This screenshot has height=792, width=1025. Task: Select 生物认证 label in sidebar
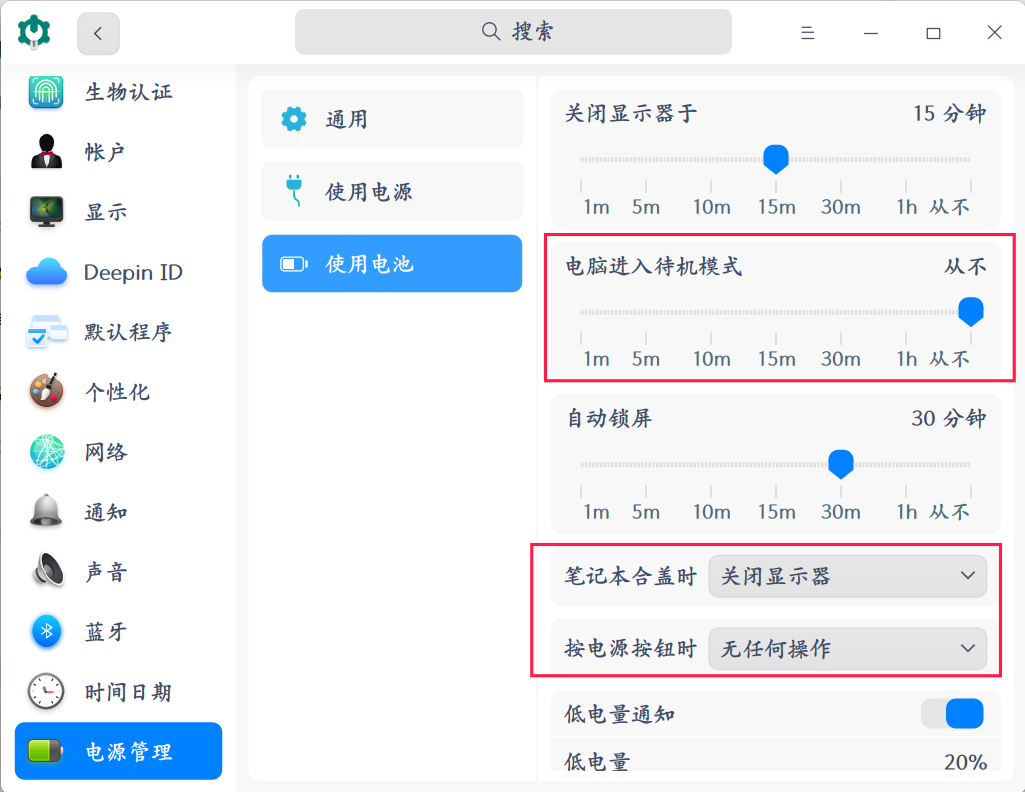(x=129, y=92)
